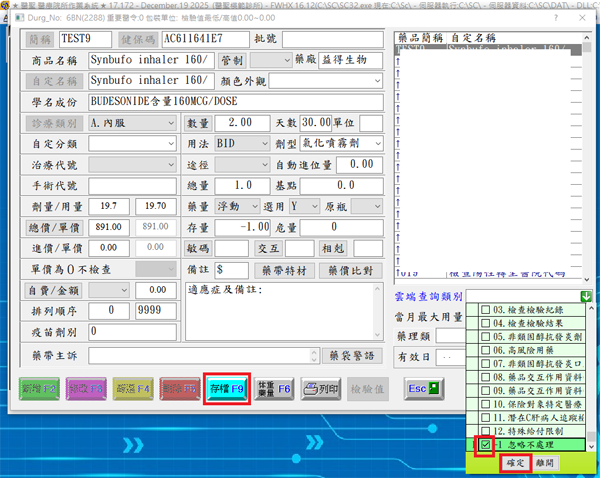The height and width of the screenshot is (478, 600).
Task: Open the 藥價比對 price comparison
Action: click(350, 270)
